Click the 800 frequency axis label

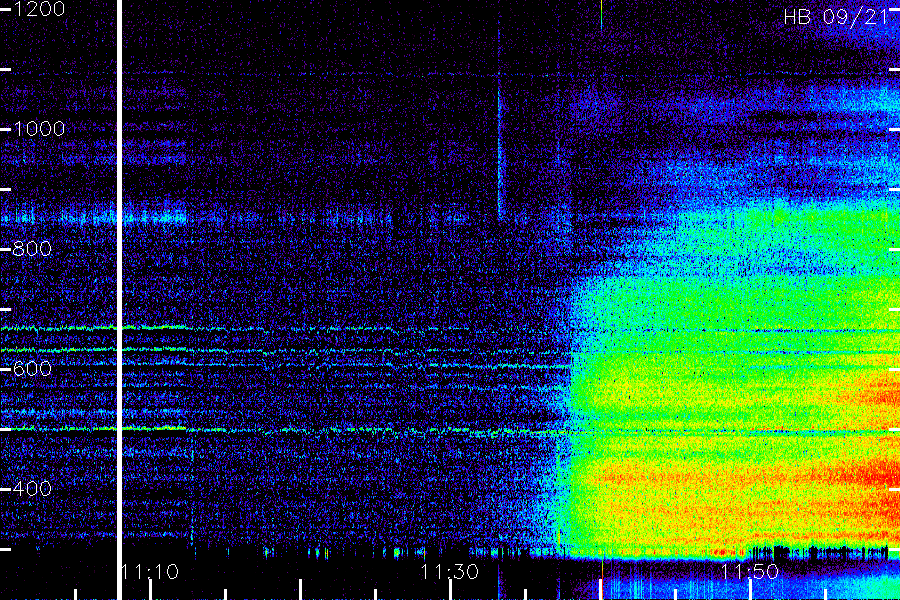pos(32,249)
